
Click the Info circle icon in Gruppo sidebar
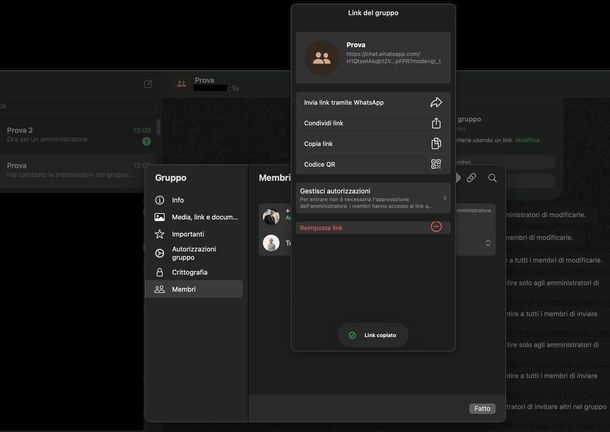click(x=160, y=200)
